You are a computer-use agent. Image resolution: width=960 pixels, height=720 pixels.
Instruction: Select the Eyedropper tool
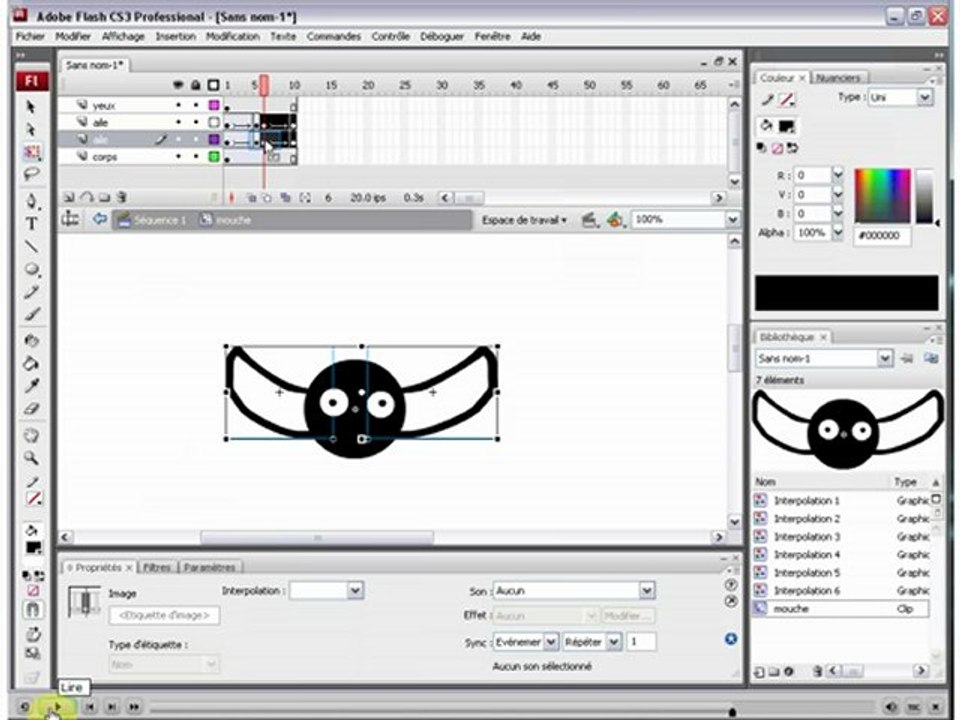pos(32,386)
